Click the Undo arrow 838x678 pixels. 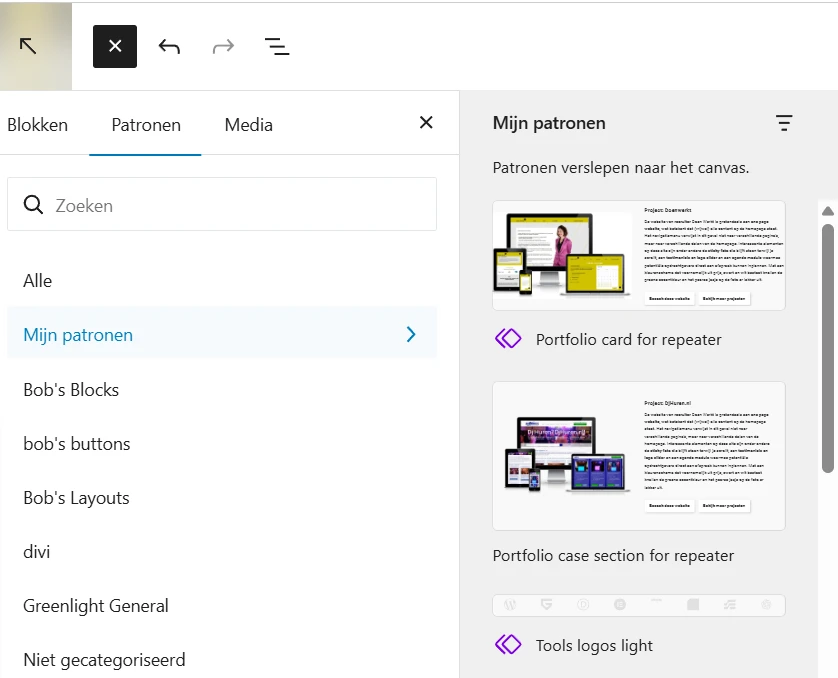pos(169,46)
